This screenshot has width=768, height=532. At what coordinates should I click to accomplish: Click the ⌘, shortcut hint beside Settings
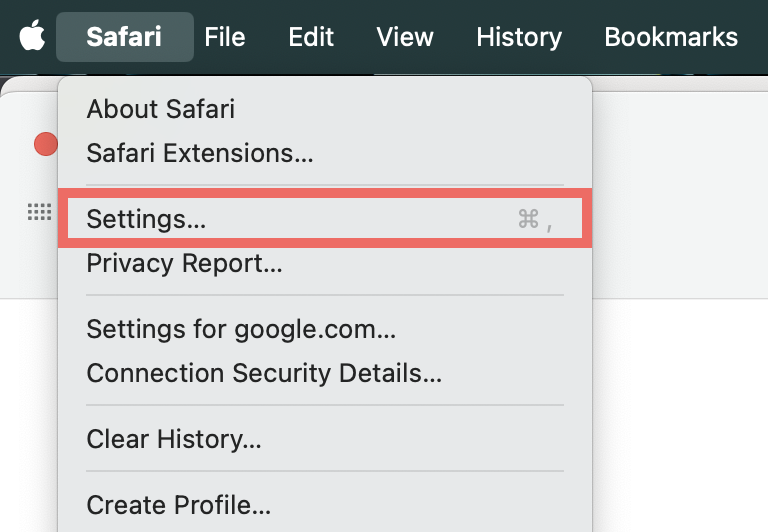pyautogui.click(x=535, y=220)
